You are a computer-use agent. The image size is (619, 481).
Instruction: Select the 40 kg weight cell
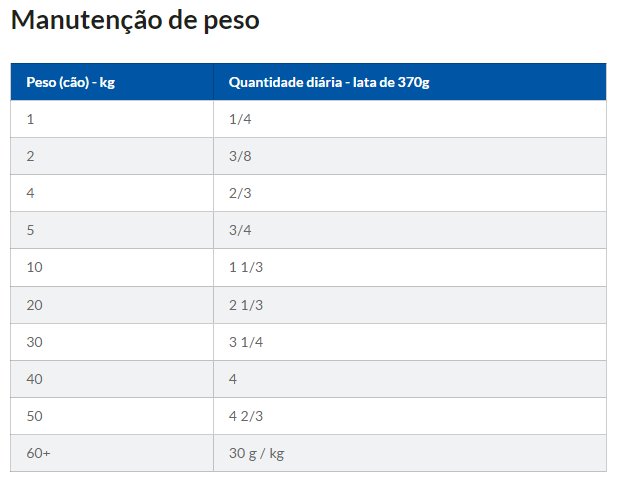[35, 379]
